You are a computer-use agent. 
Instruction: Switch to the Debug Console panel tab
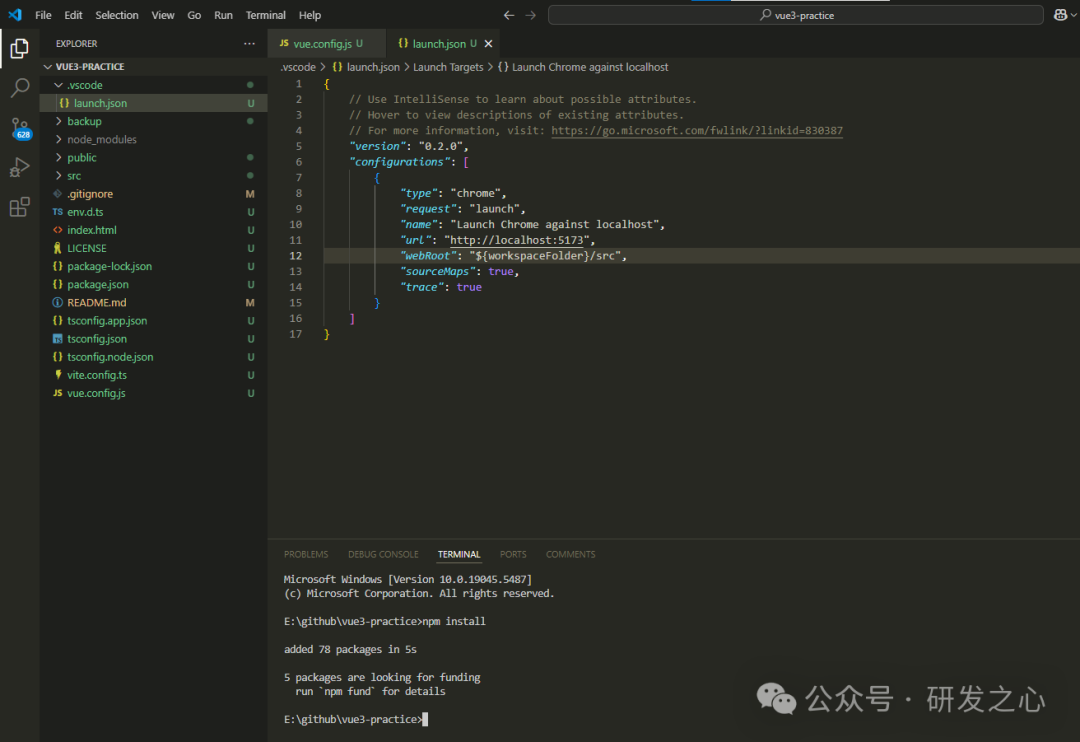tap(383, 554)
